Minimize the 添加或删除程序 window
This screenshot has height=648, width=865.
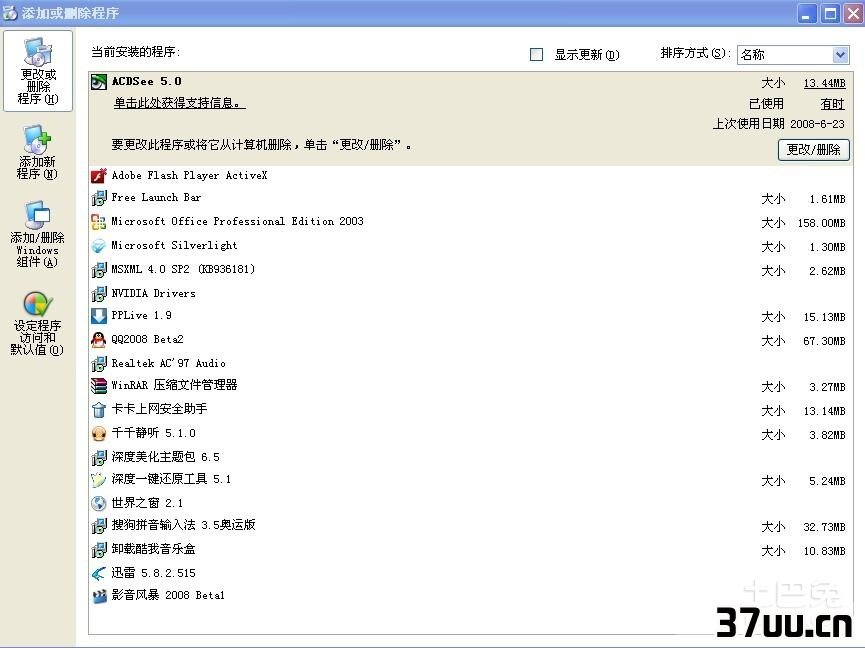coord(807,13)
